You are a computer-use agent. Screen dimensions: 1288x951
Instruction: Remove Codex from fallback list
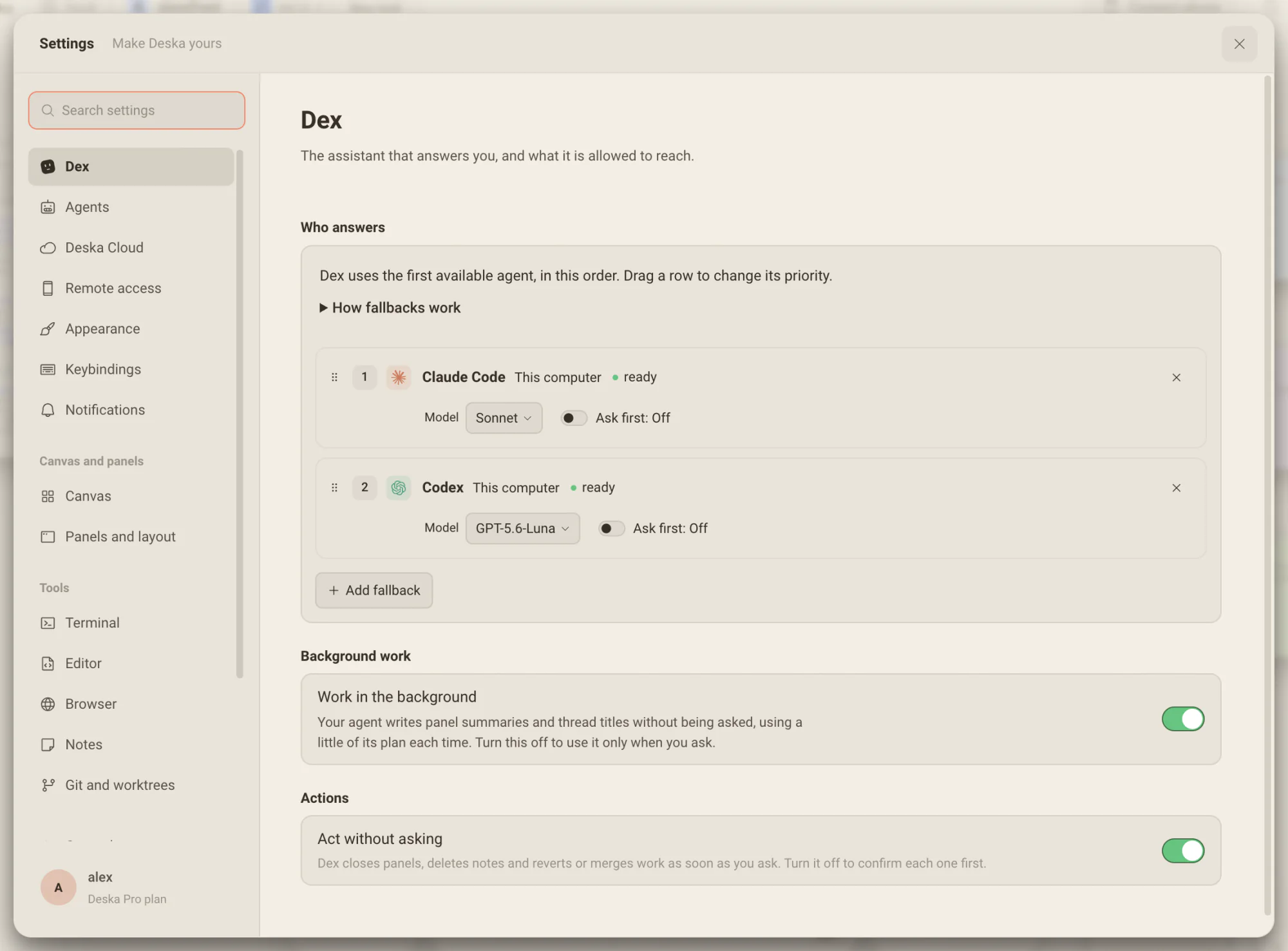click(x=1177, y=488)
